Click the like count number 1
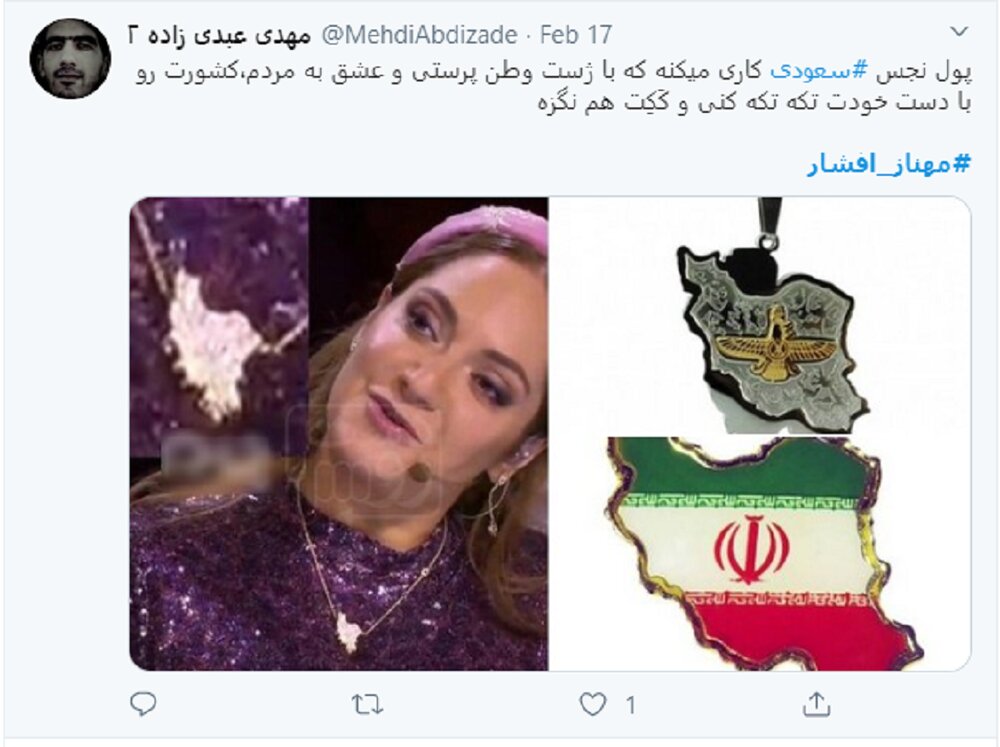Screen dimensions: 1000x747 [x=630, y=706]
